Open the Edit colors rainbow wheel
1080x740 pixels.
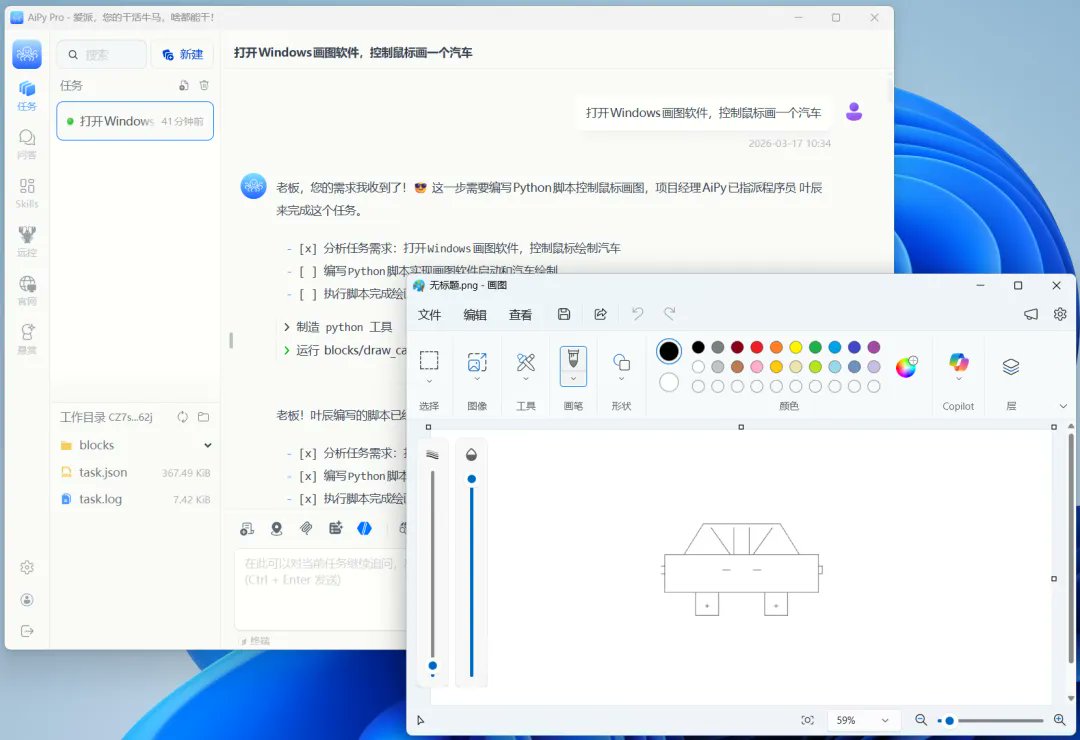906,367
